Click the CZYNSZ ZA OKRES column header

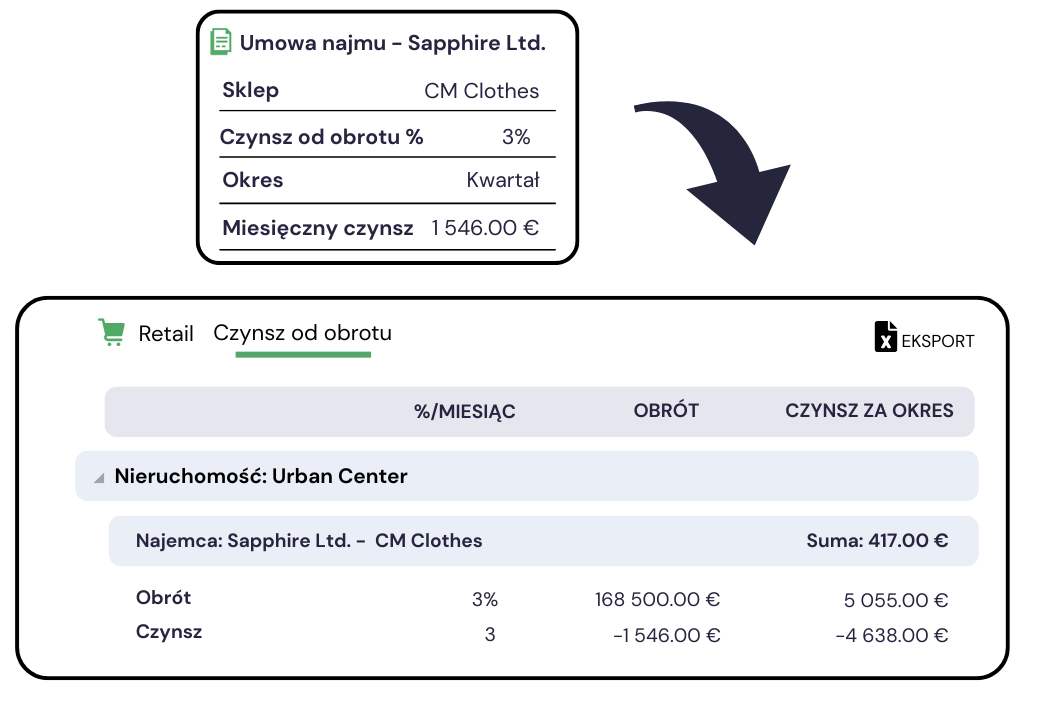coord(869,411)
